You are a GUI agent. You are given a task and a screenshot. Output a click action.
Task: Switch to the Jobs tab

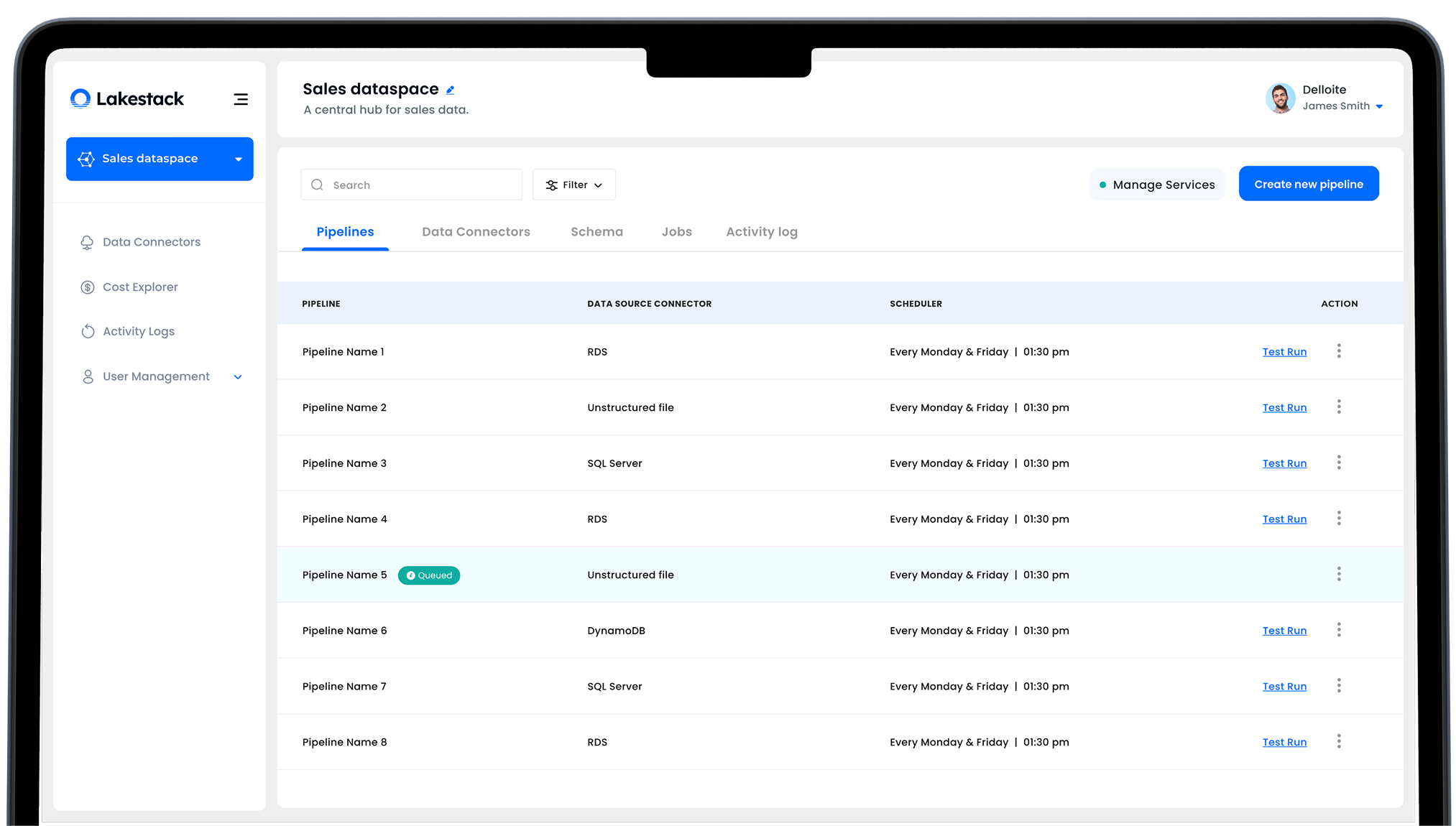(676, 232)
